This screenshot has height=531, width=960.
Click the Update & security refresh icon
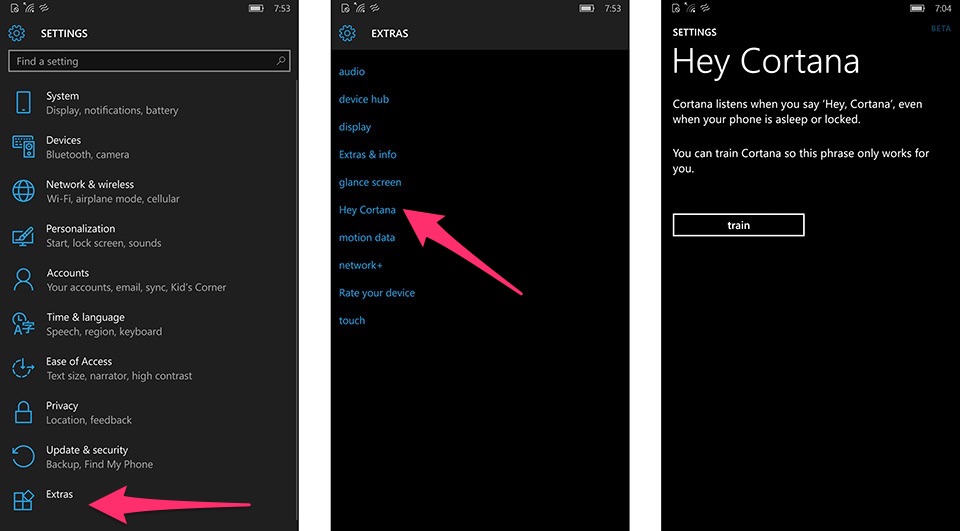[x=23, y=457]
